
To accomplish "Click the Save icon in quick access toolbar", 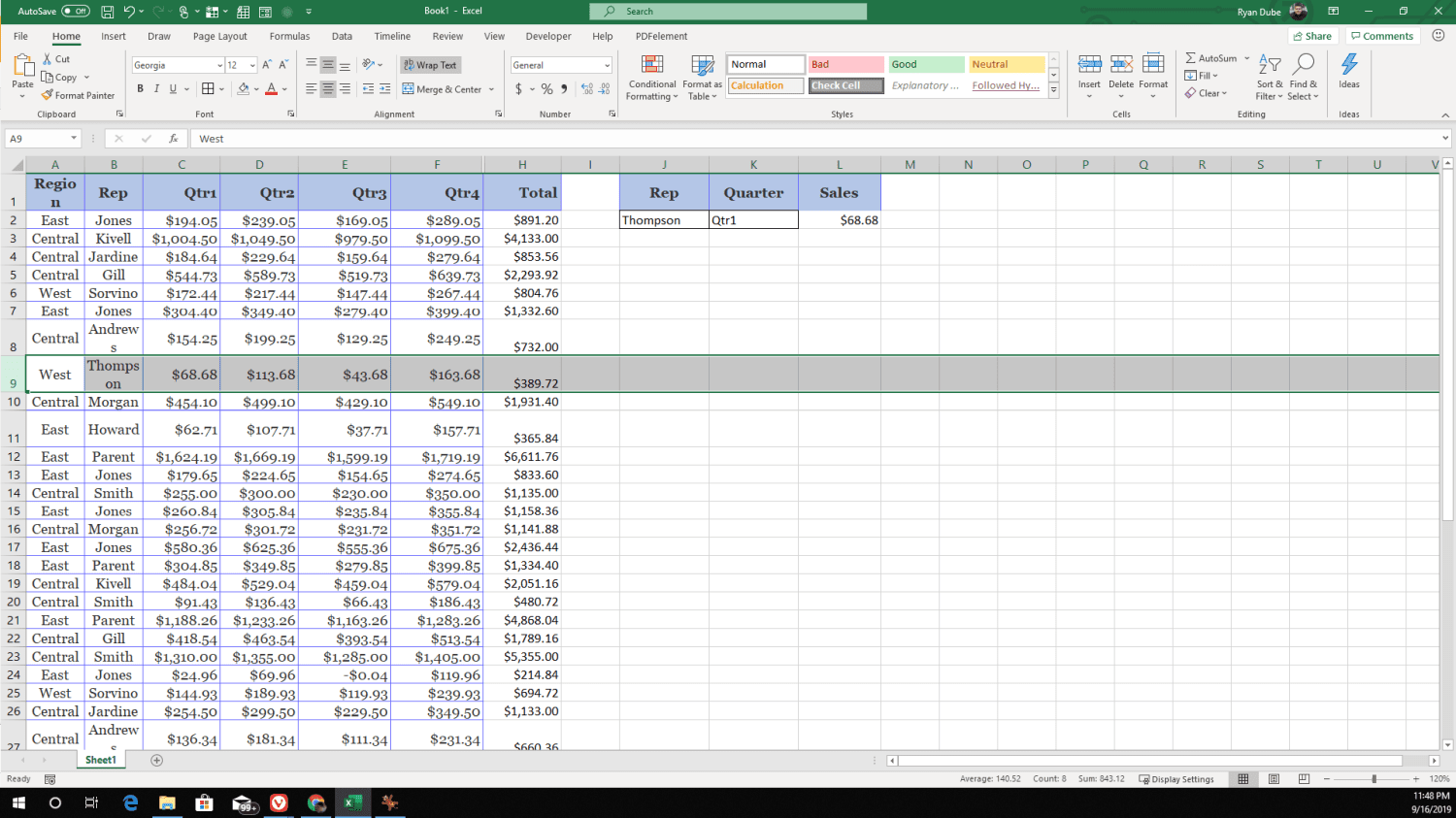I will [x=107, y=12].
